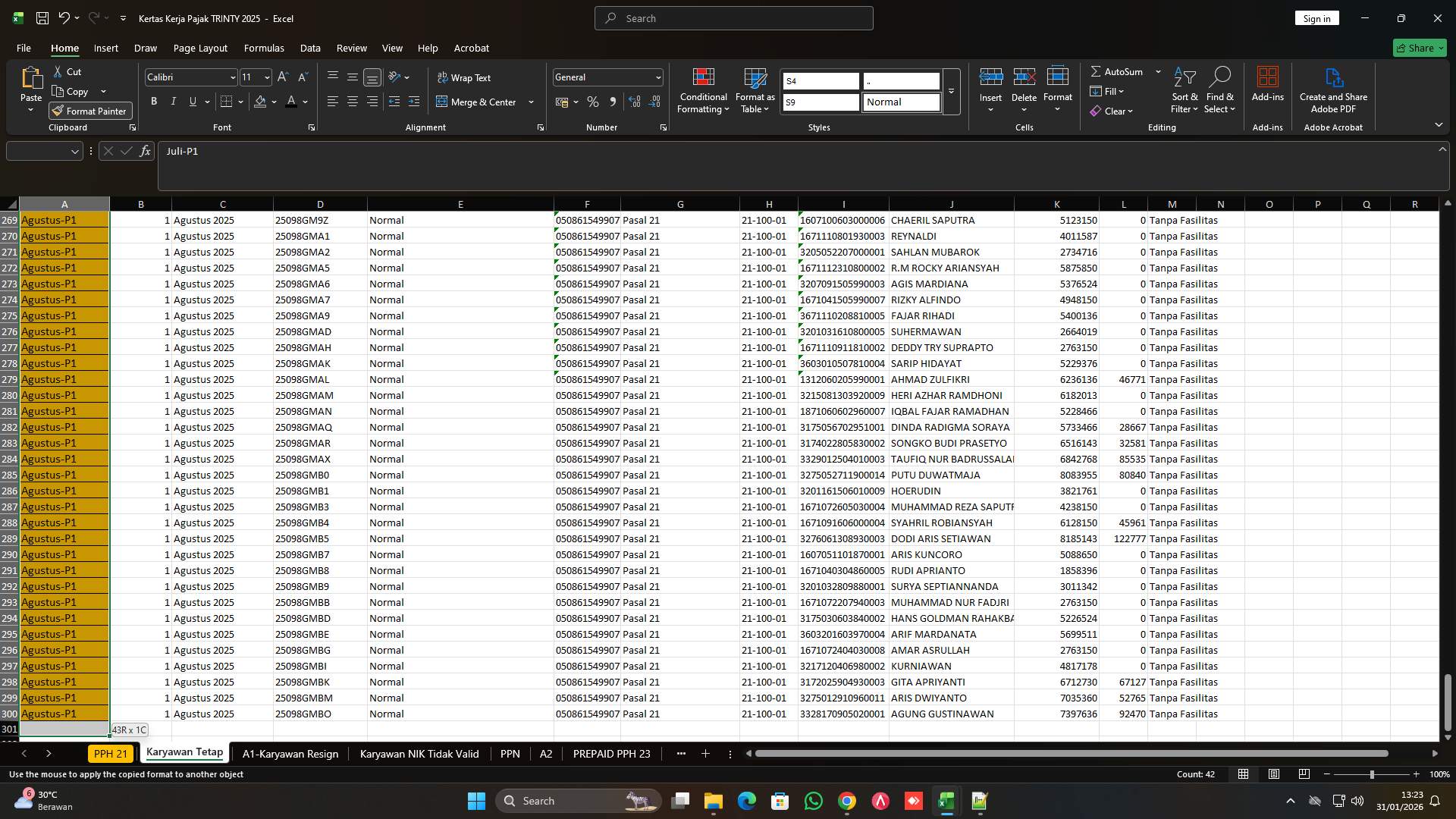This screenshot has width=1456, height=819.
Task: Select the PREPAID PPH 23 sheet tab
Action: [x=611, y=754]
